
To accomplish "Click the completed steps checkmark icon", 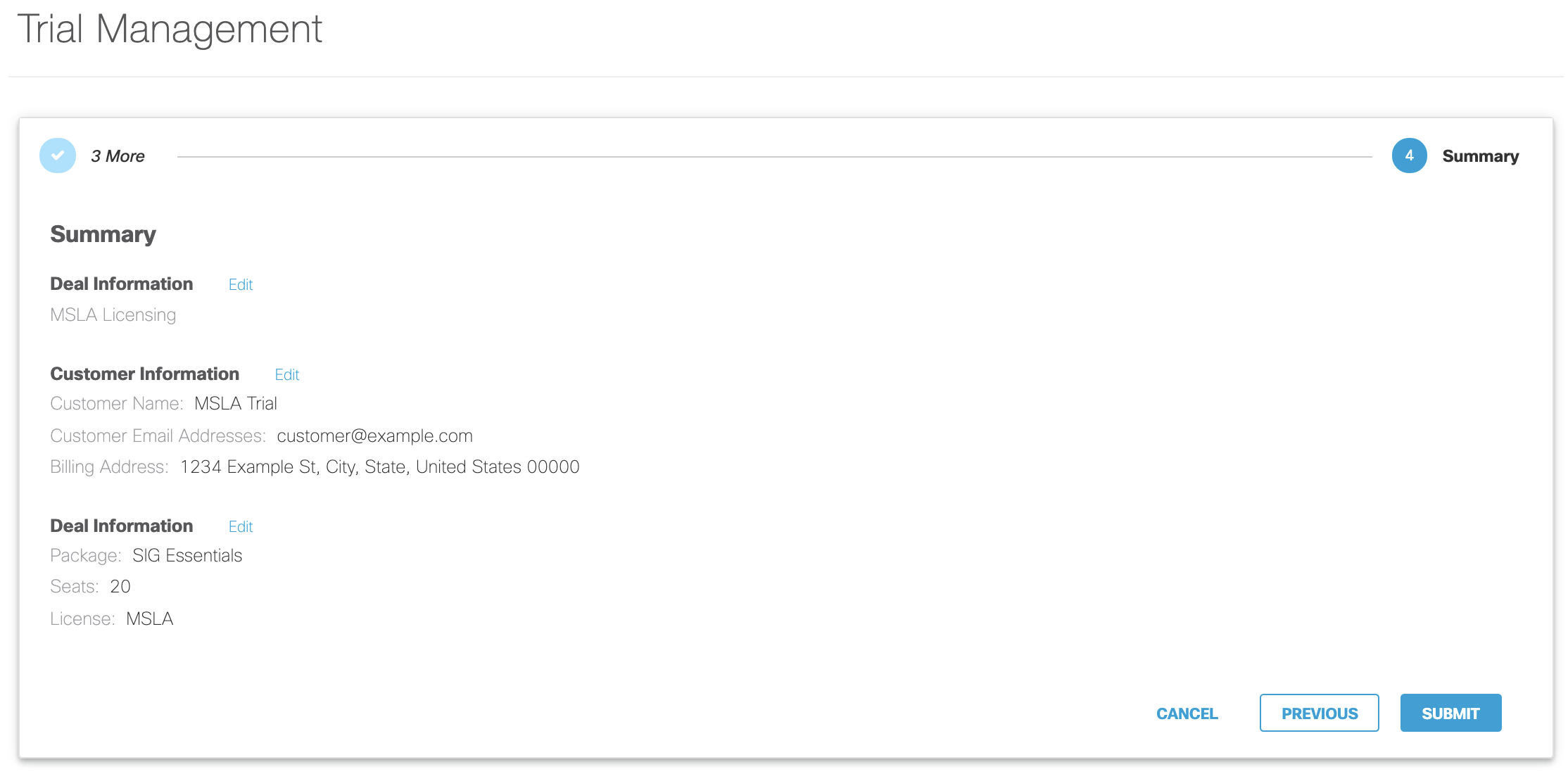I will click(58, 156).
